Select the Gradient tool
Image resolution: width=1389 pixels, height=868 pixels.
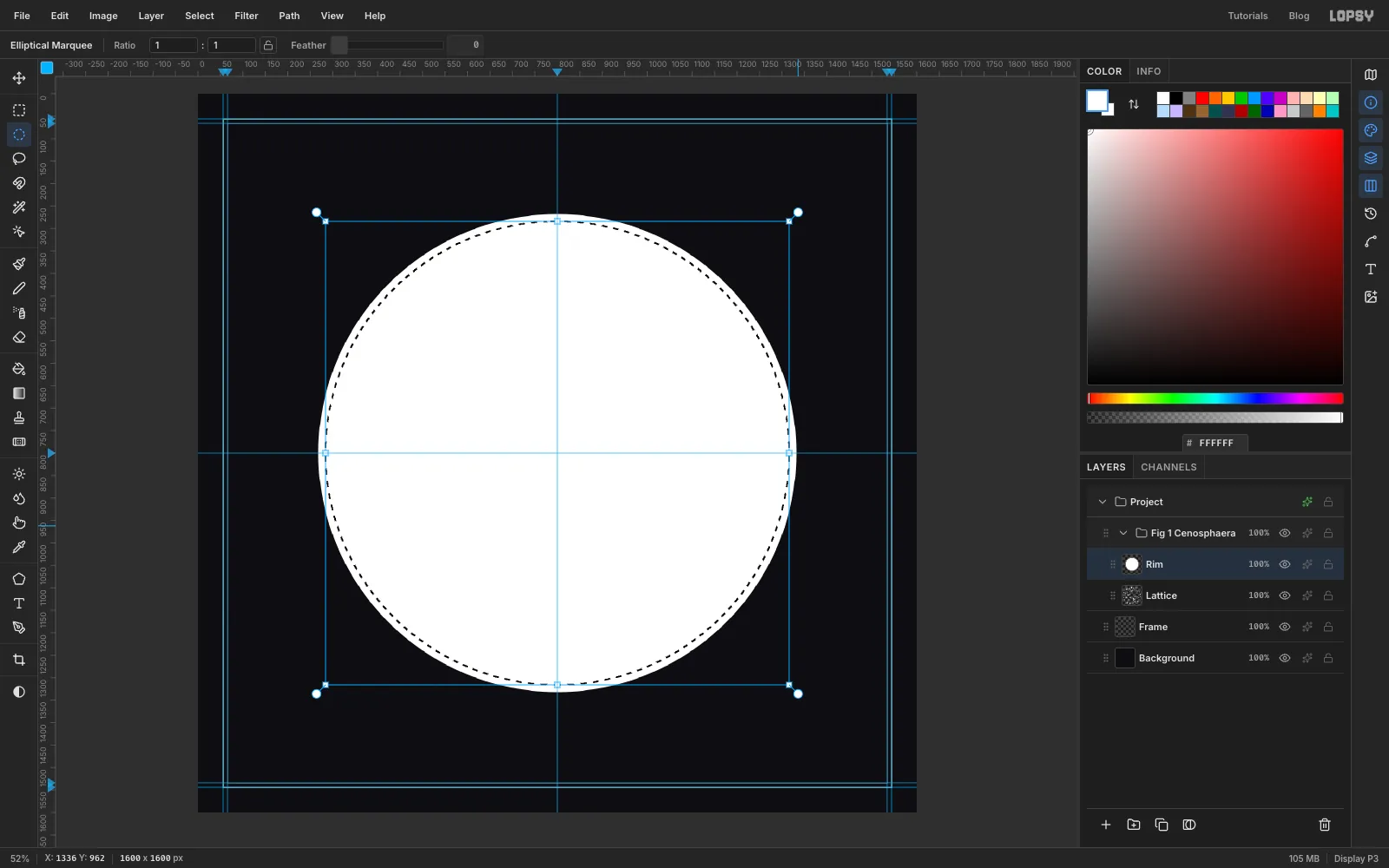(x=19, y=393)
